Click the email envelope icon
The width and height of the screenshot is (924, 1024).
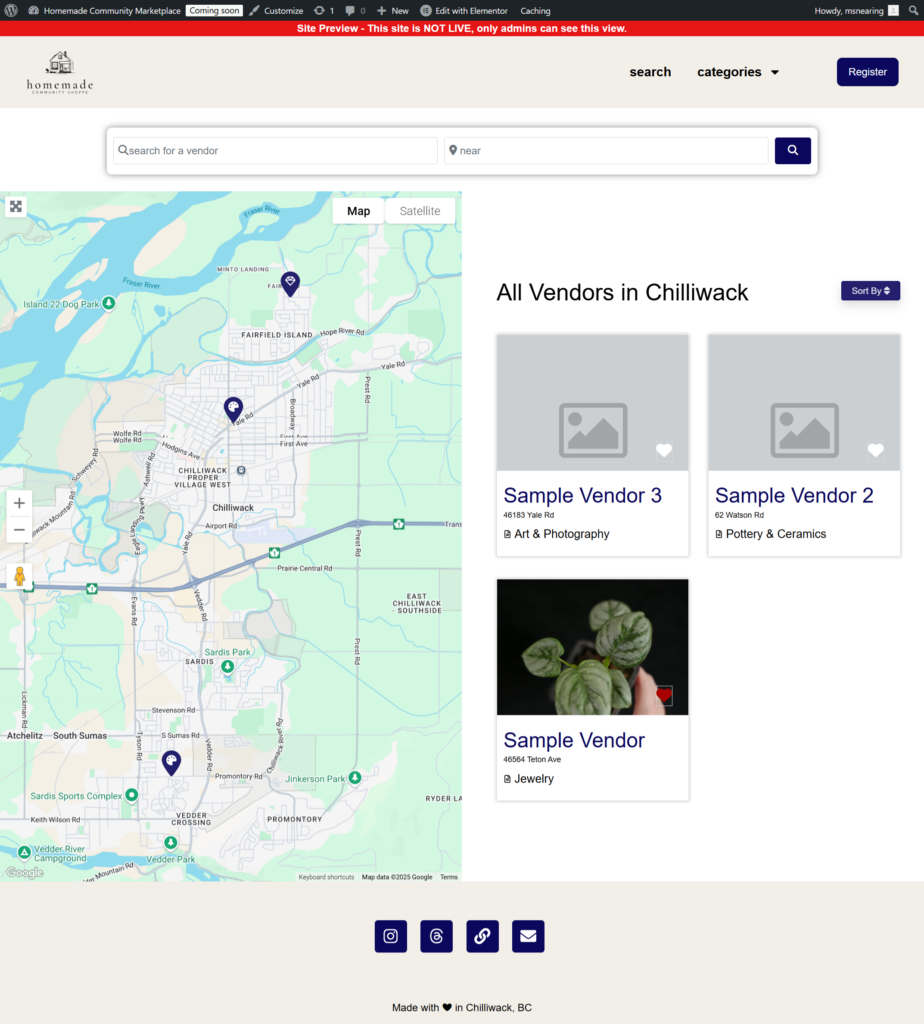(x=528, y=936)
